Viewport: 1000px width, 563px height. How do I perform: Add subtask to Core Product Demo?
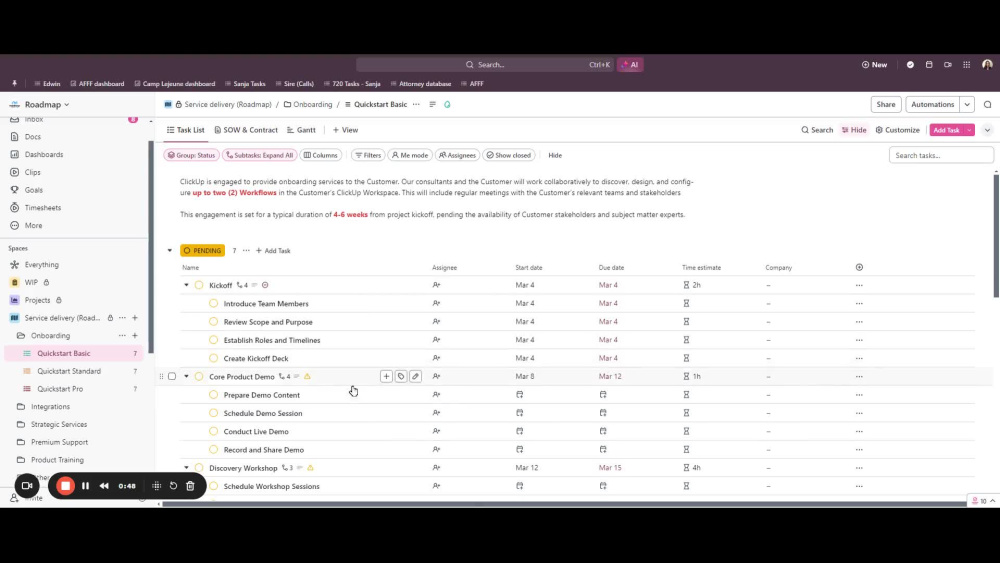click(x=386, y=376)
